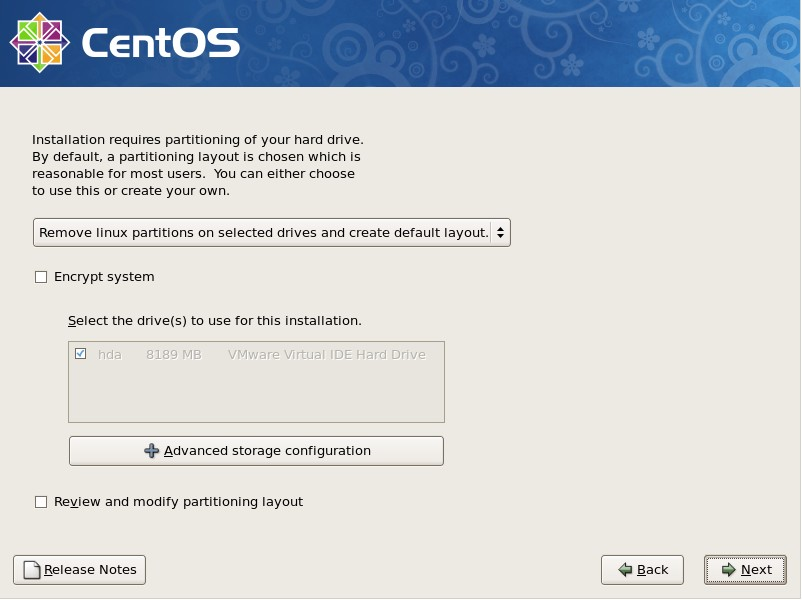
Task: Click the 'Select the drive(s)' label
Action: (x=214, y=321)
